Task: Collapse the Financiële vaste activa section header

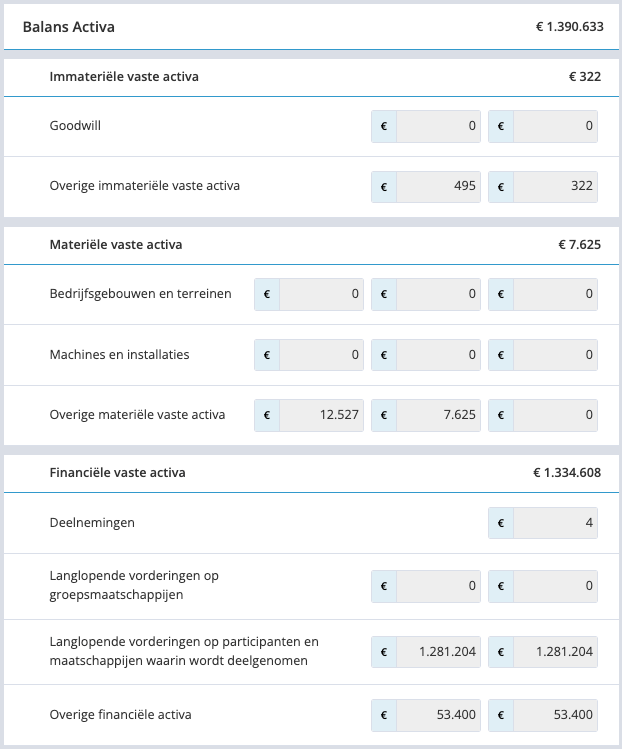Action: 311,473
